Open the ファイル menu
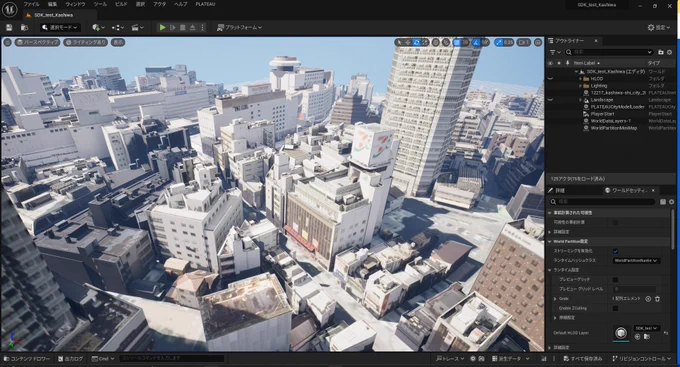Viewport: 680px width, 367px height. [31, 4]
